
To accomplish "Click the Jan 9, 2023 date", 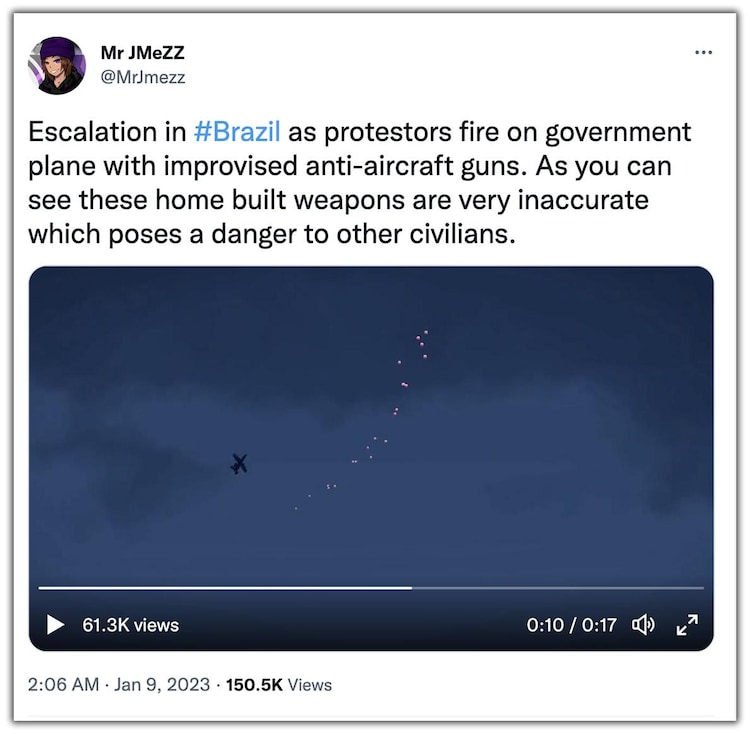I will point(162,685).
